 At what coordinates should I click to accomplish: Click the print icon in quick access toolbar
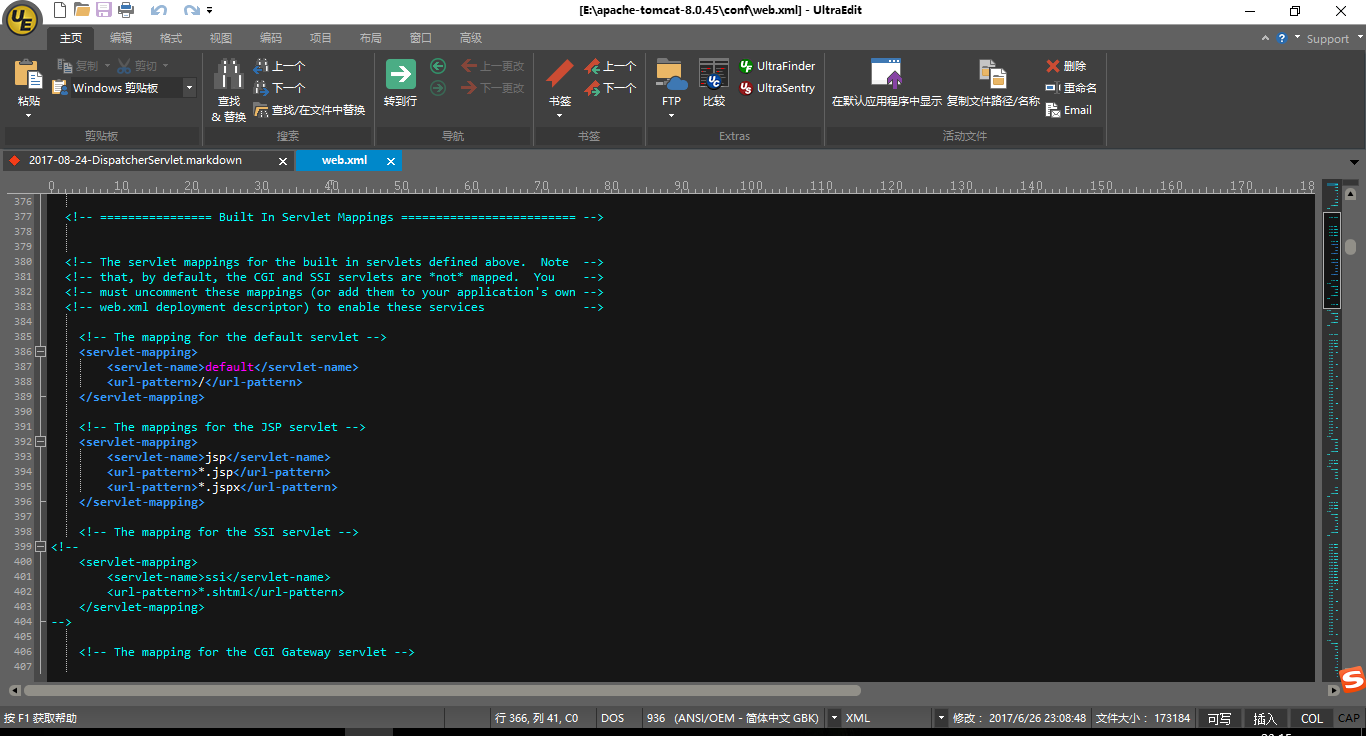pos(126,11)
